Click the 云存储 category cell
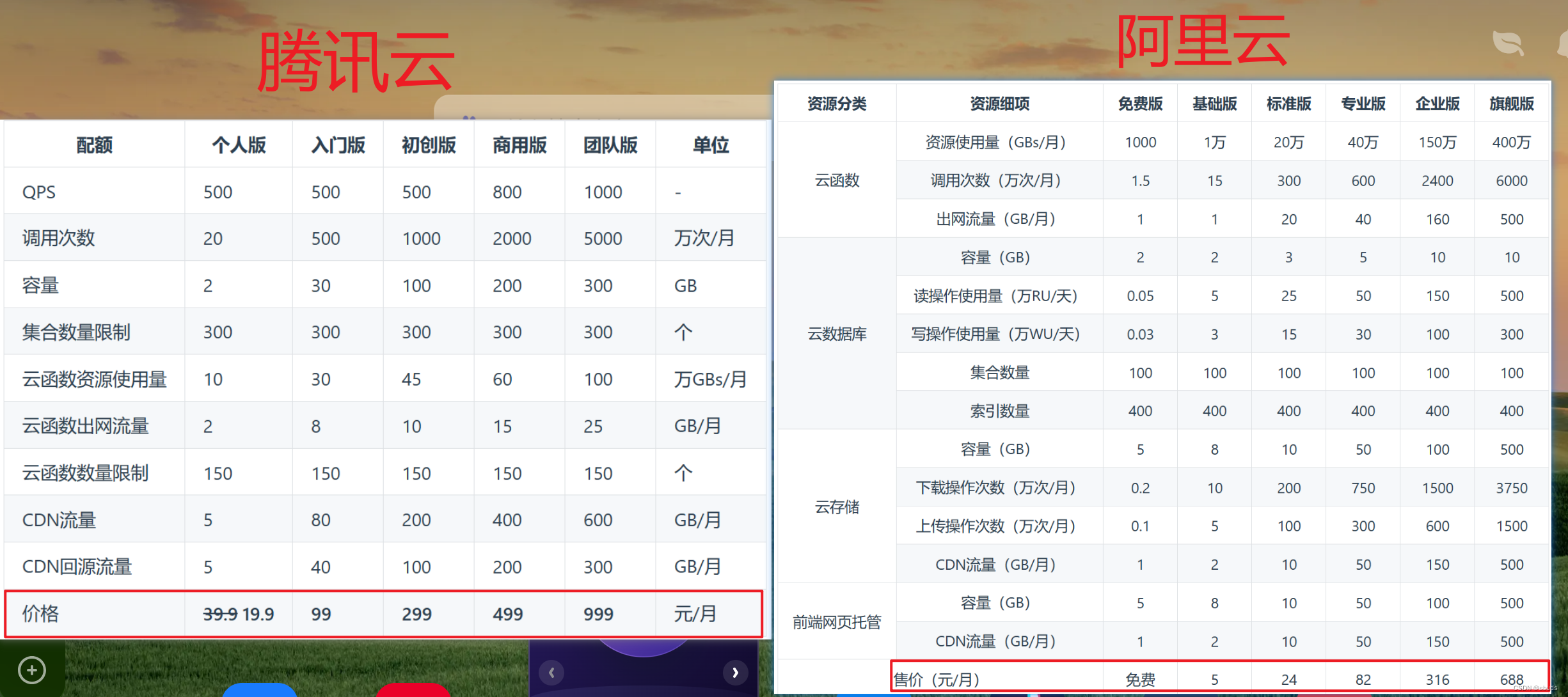 pyautogui.click(x=837, y=507)
